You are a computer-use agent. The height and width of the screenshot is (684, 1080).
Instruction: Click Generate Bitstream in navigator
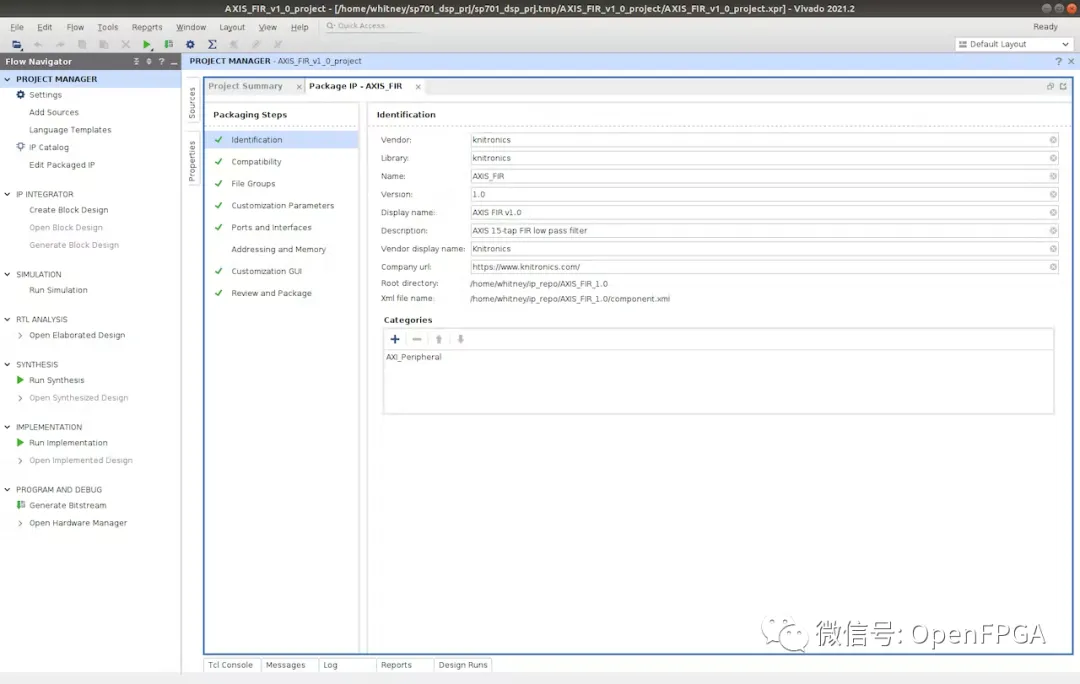click(x=68, y=506)
